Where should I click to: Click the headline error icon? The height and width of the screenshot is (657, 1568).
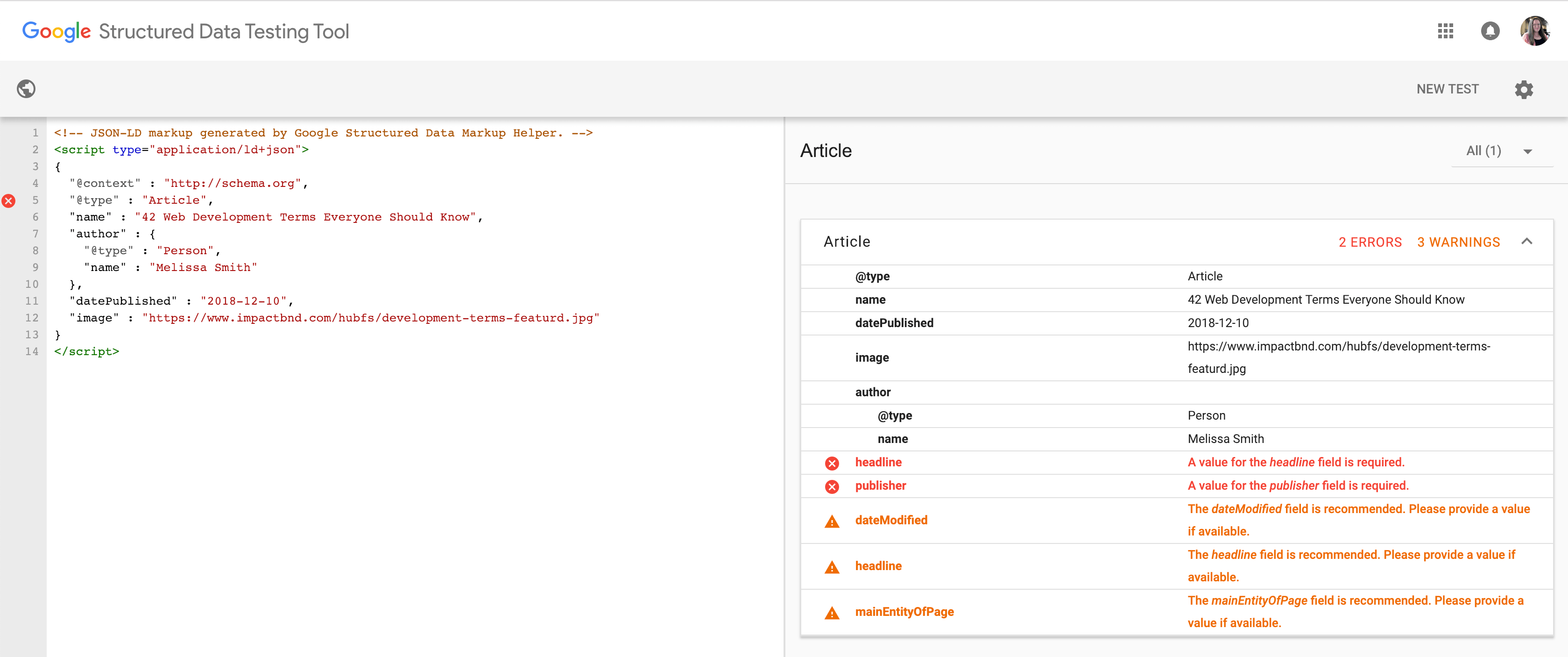(x=832, y=463)
